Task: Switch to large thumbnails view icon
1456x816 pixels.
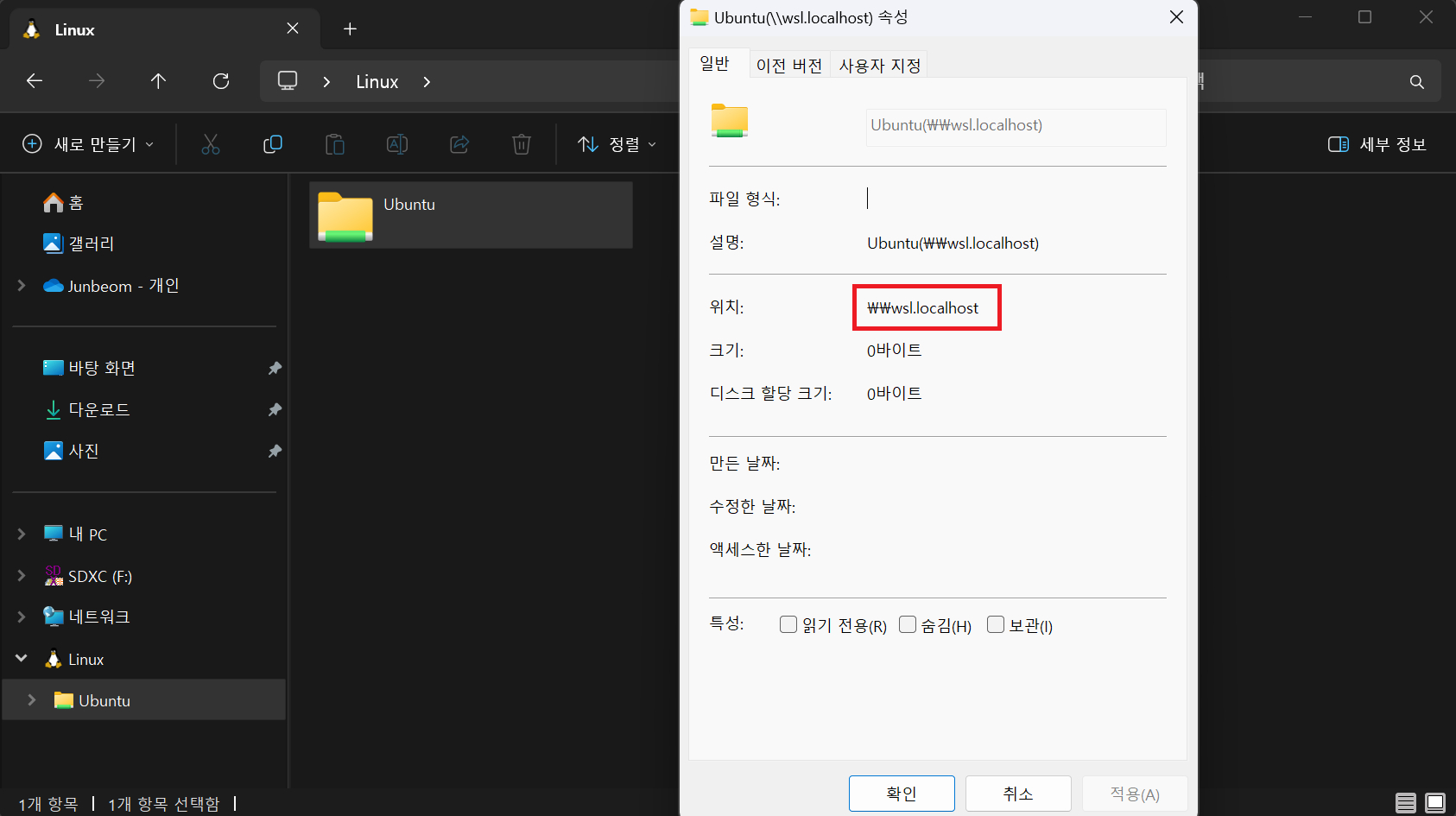Action: click(1435, 803)
